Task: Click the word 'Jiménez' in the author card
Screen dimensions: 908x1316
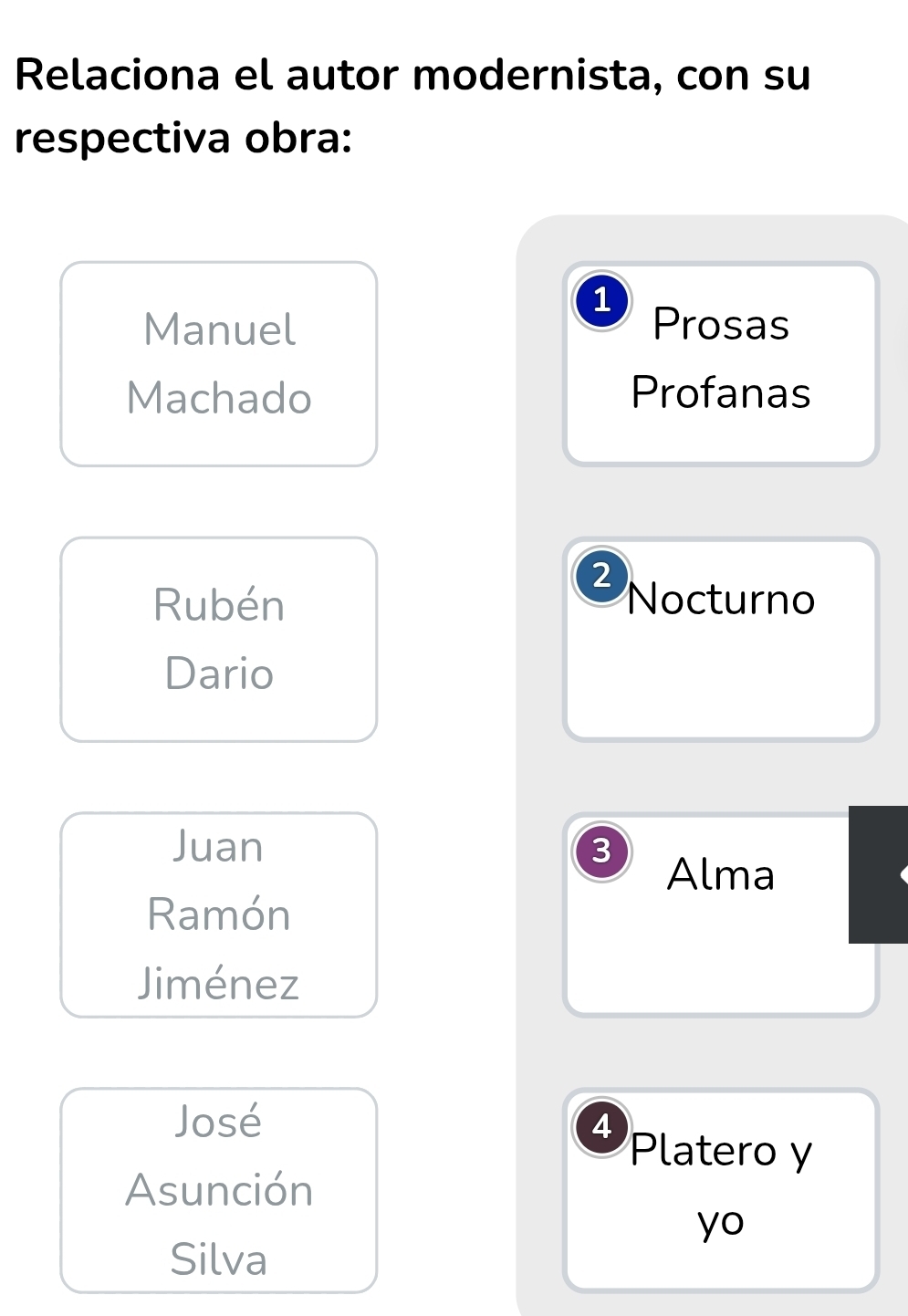Action: point(219,984)
